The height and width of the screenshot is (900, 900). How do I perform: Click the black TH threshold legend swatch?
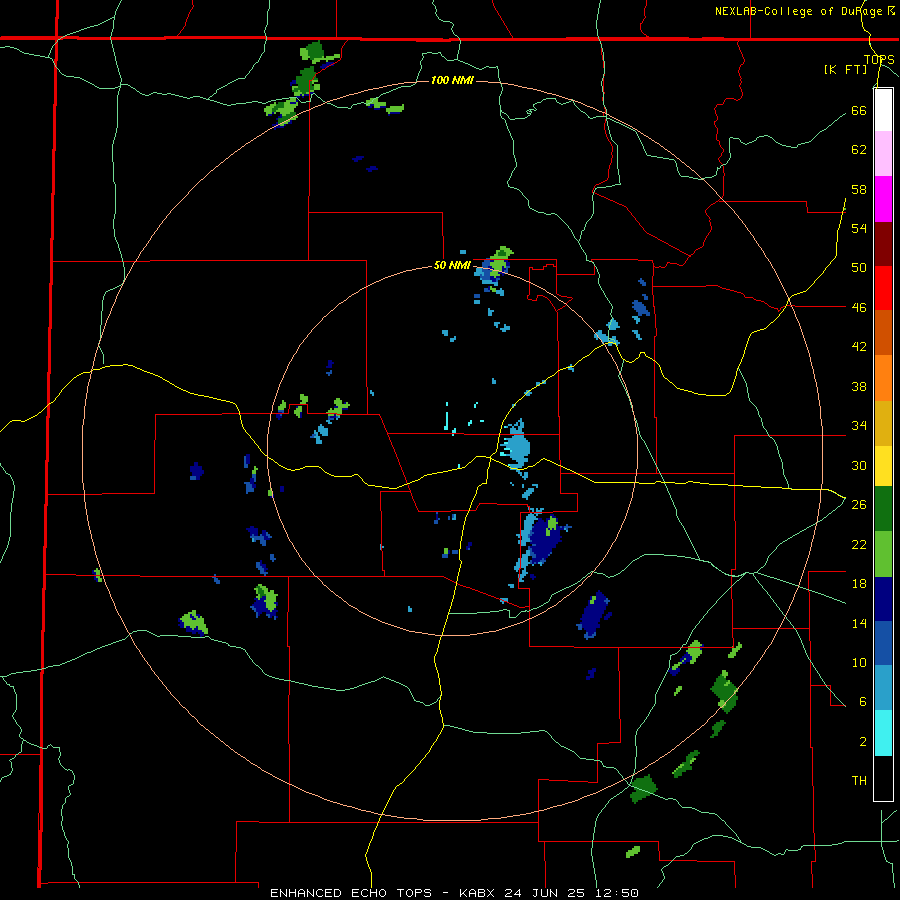pos(883,778)
